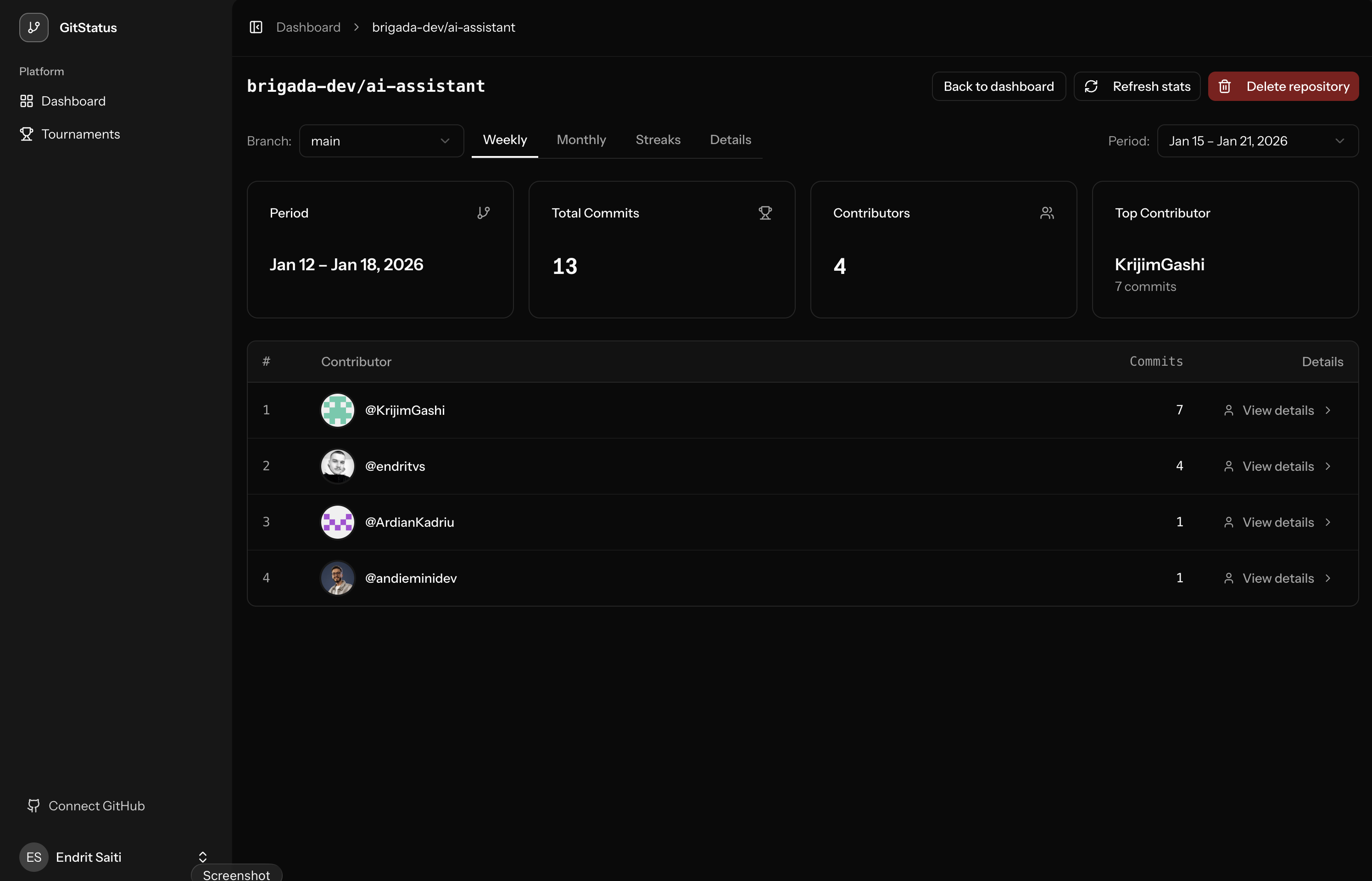Click the git branch icon on Period card
The height and width of the screenshot is (881, 1372).
pyautogui.click(x=484, y=212)
